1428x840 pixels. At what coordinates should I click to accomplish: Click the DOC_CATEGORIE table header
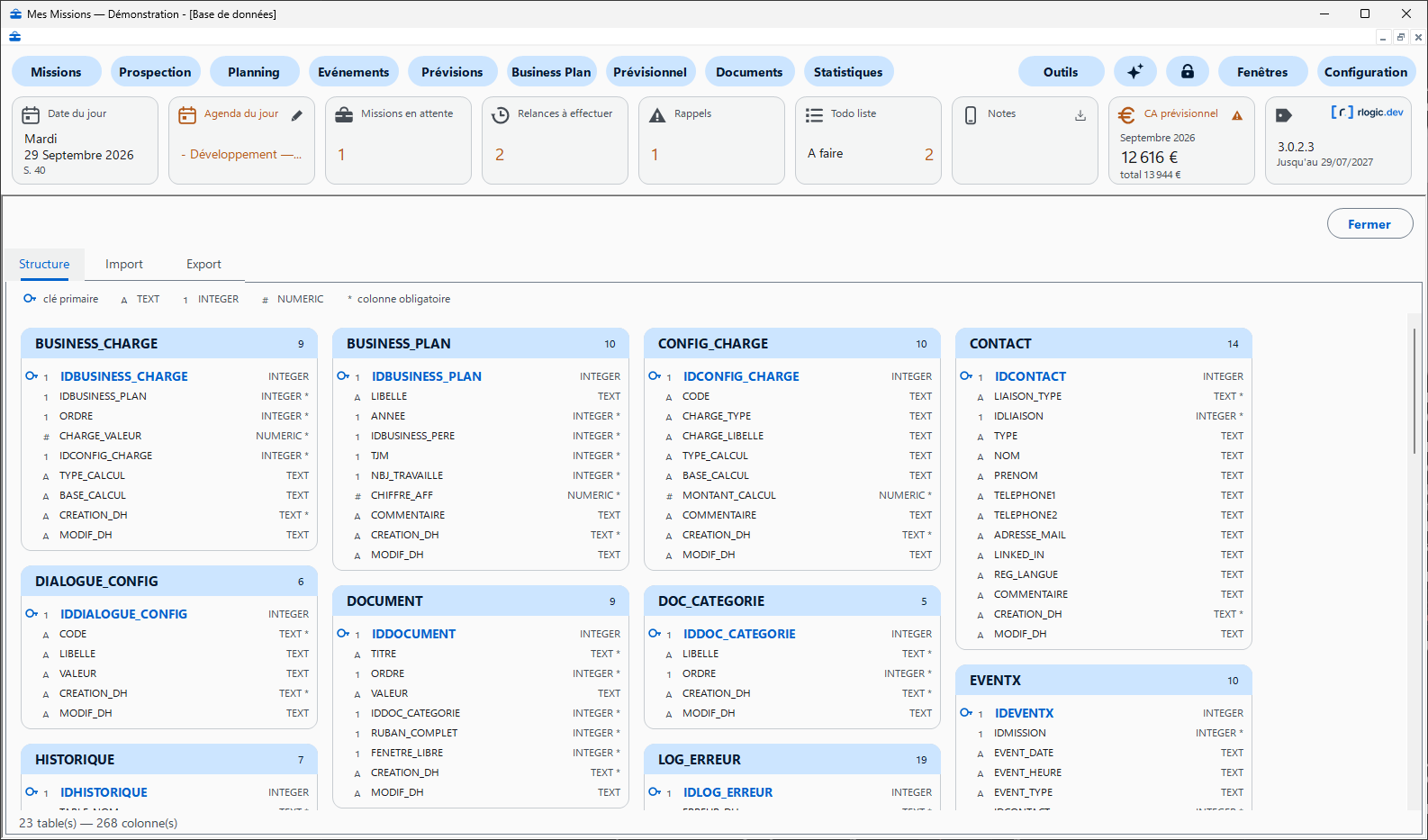[792, 601]
